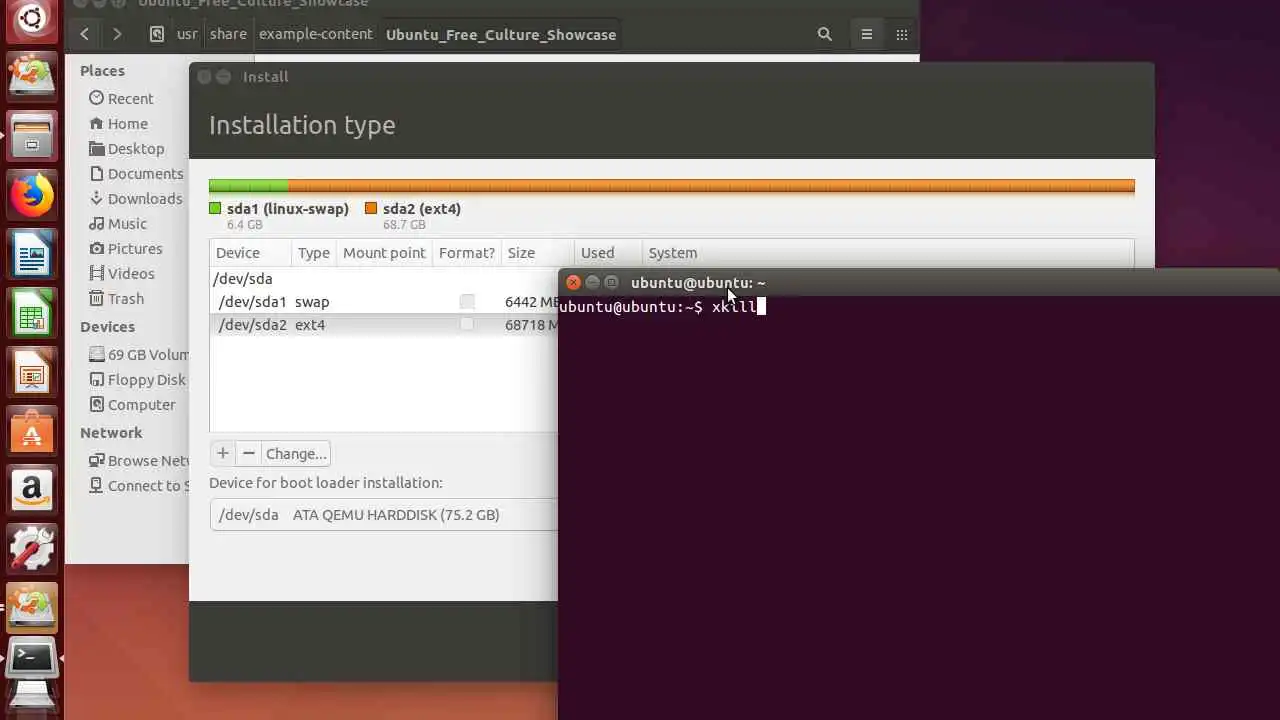The height and width of the screenshot is (720, 1280).
Task: Open the Ubuntu Dash launcher icon
Action: pos(32,20)
